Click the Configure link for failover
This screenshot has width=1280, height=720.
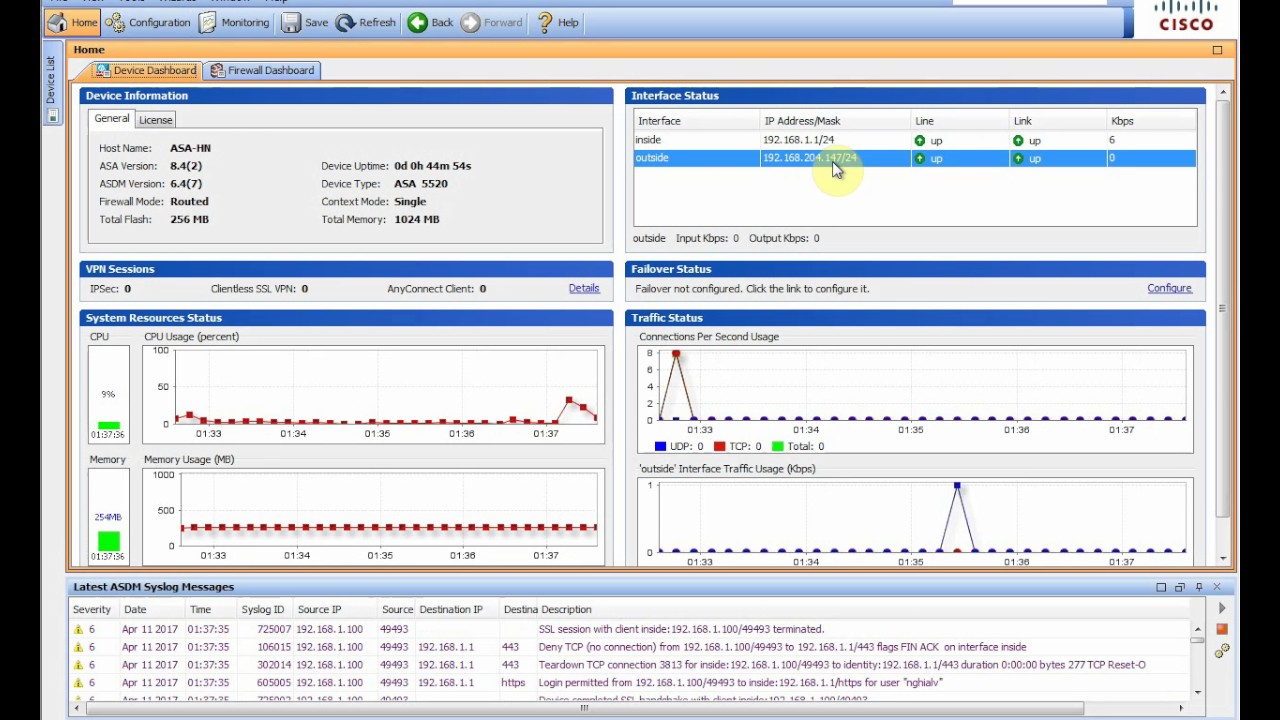pyautogui.click(x=1169, y=288)
